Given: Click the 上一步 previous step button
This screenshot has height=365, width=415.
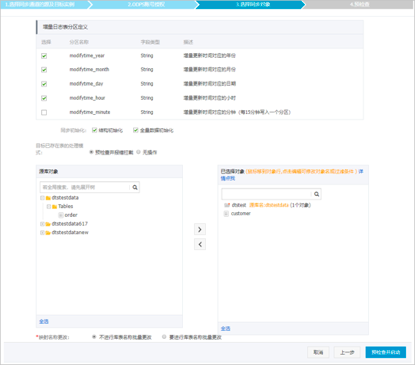Looking at the screenshot, I should (347, 352).
